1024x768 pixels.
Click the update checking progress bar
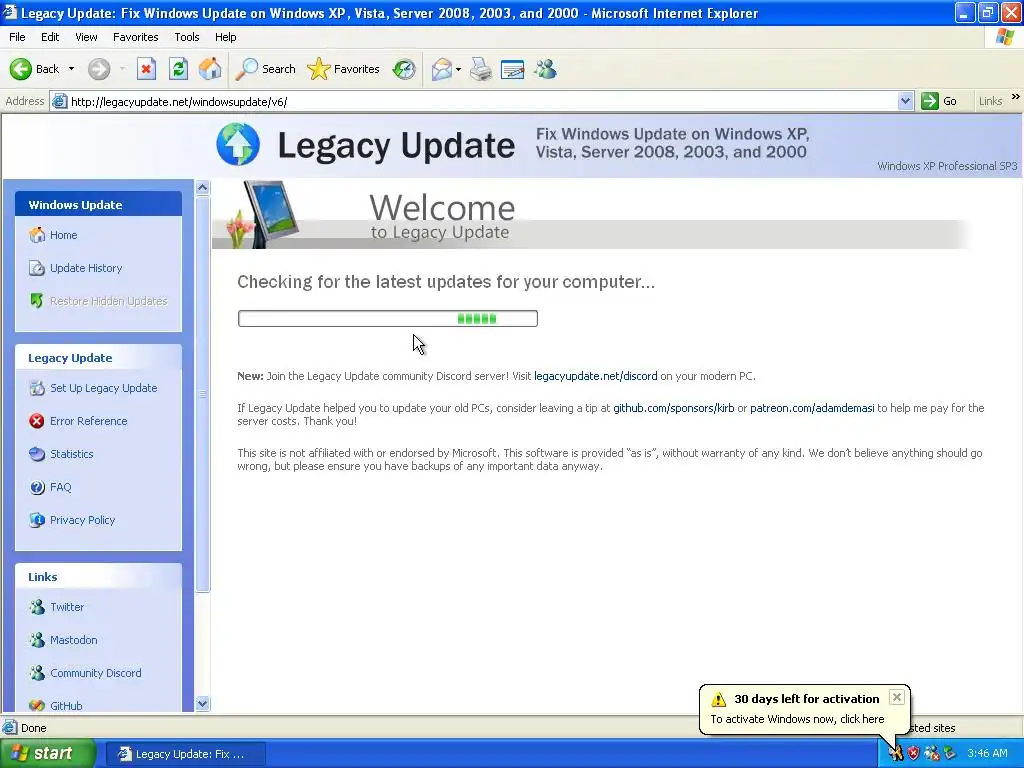pyautogui.click(x=388, y=319)
